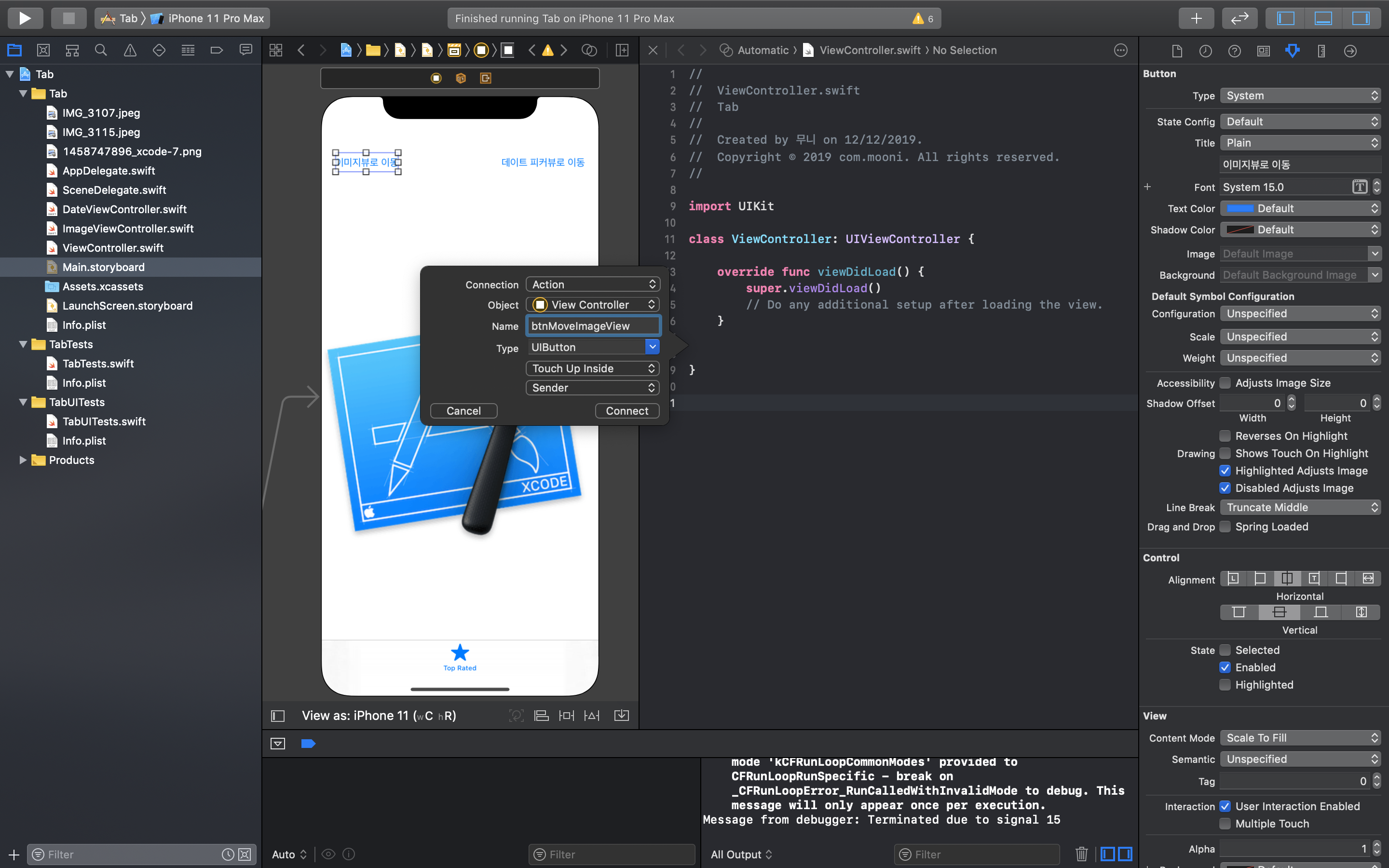
Task: Open the Attributes inspector icon
Action: point(1292,51)
